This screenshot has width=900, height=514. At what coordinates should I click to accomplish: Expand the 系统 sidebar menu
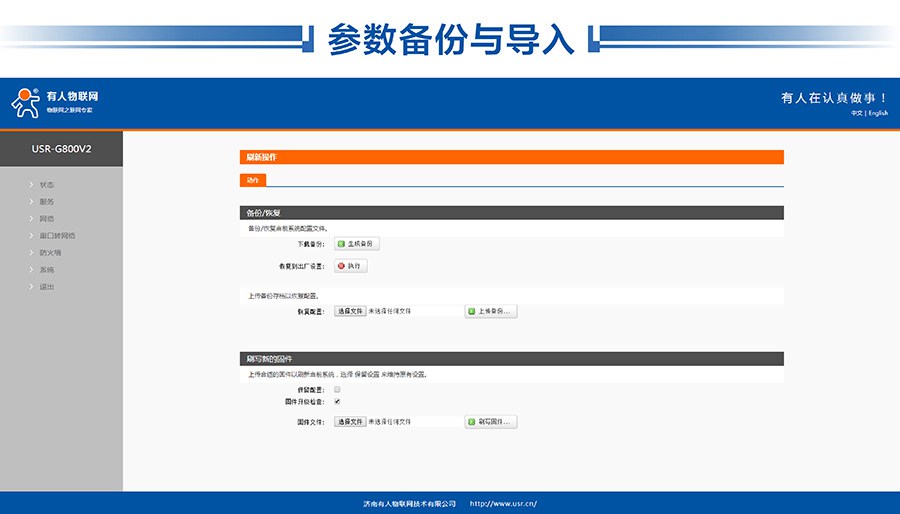tap(46, 270)
